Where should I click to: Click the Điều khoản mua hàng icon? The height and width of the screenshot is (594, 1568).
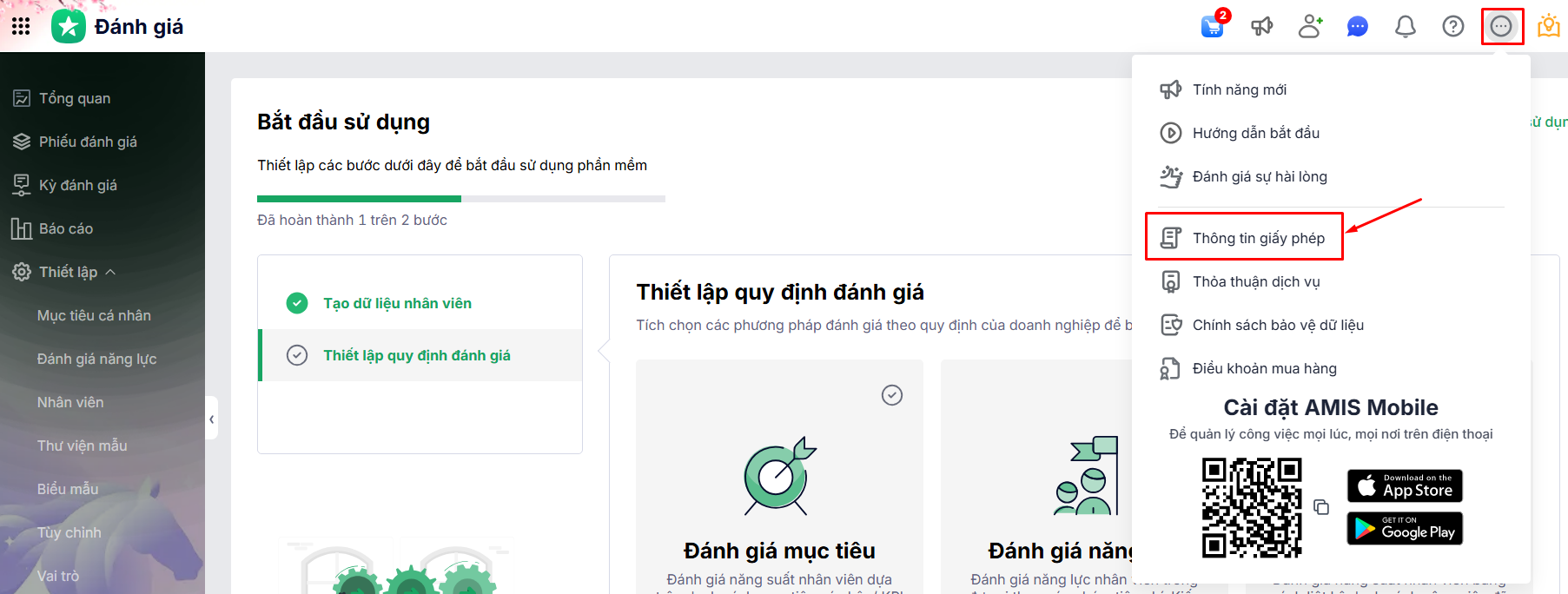1170,368
